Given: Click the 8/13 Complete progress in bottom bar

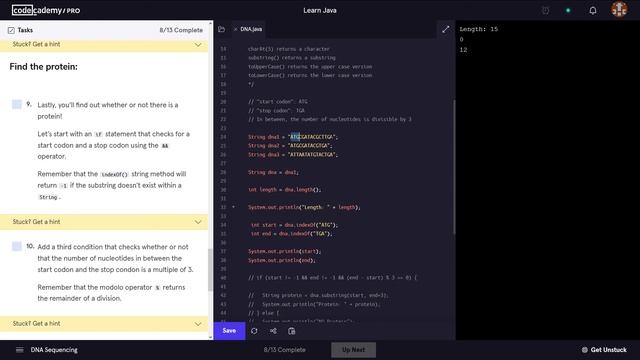Looking at the screenshot, I should [x=284, y=350].
